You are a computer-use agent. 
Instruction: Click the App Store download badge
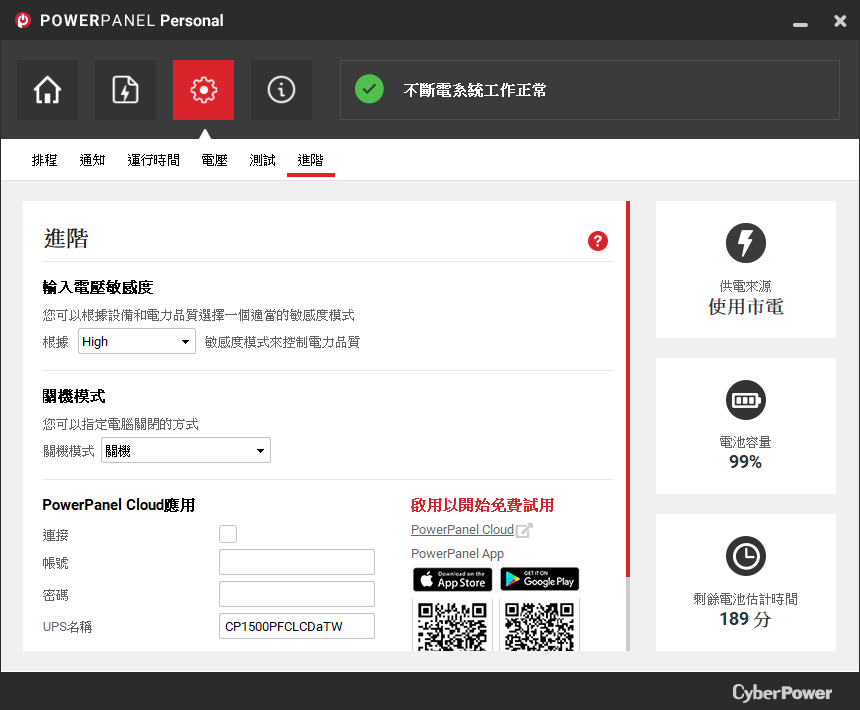click(452, 580)
